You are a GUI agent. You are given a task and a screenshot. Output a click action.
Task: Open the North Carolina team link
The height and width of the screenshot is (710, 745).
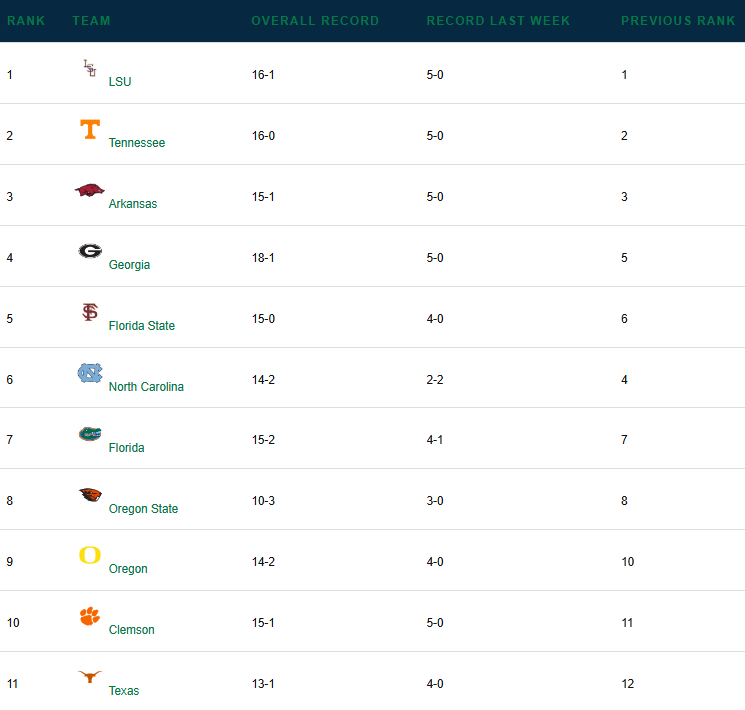point(146,386)
